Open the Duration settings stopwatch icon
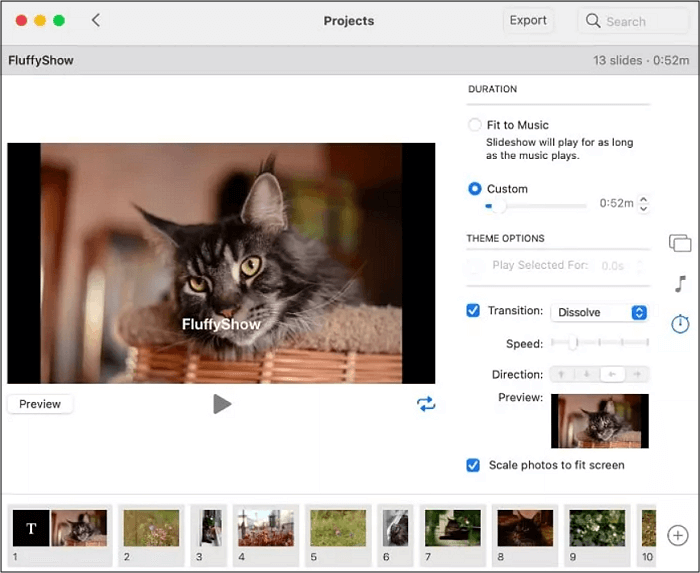Image resolution: width=700 pixels, height=573 pixels. click(680, 324)
